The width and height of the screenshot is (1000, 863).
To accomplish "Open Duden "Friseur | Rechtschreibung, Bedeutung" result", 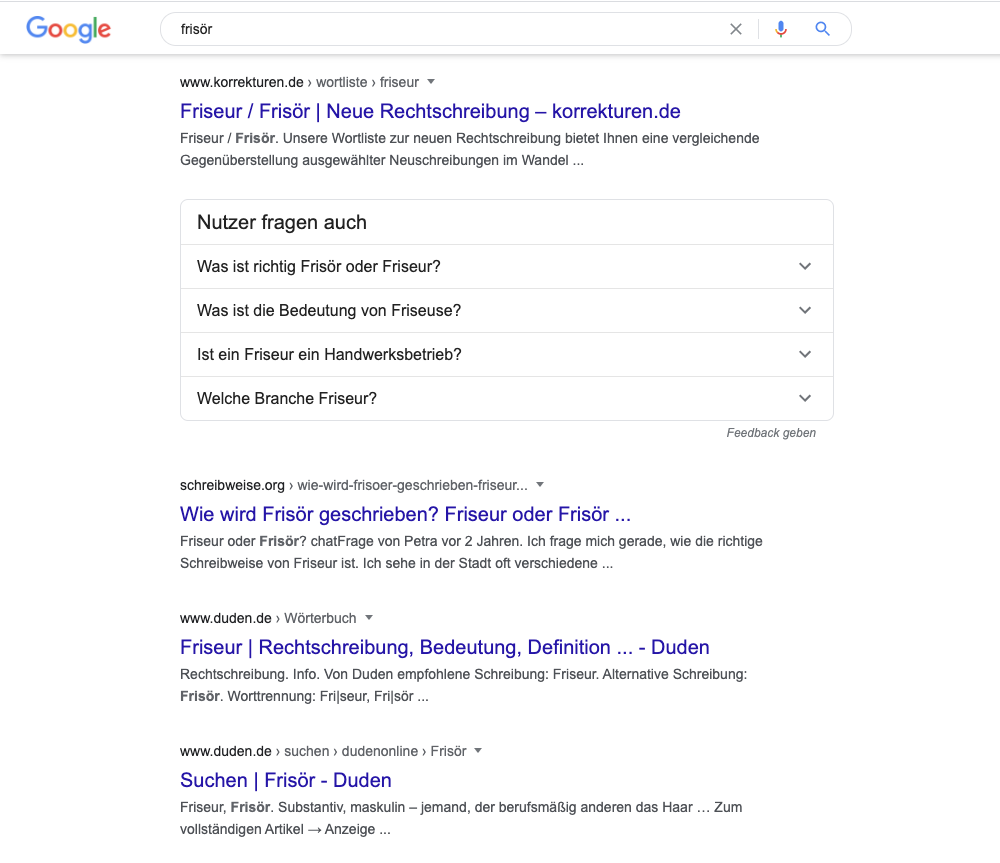I will tap(444, 647).
